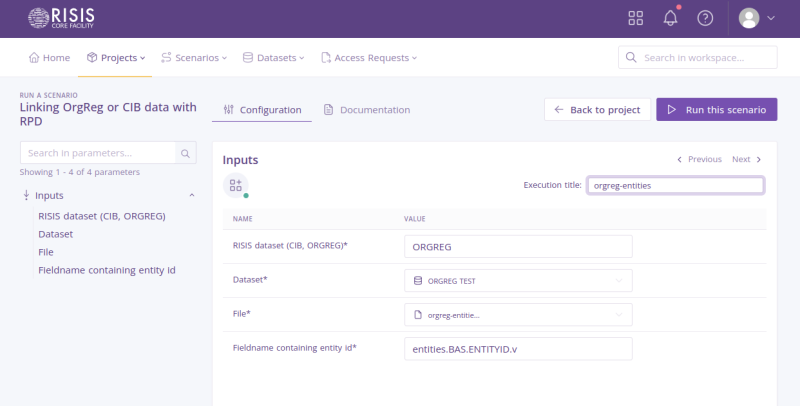The height and width of the screenshot is (406, 800).
Task: Click the search magnifier in parameters box
Action: pyautogui.click(x=186, y=153)
